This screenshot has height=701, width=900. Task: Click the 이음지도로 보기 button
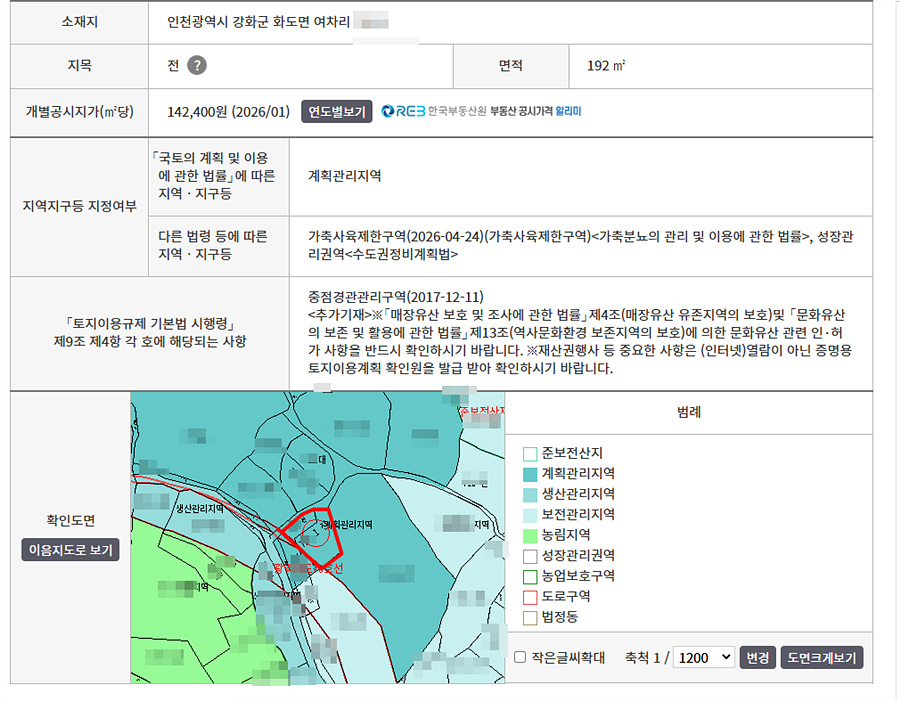[71, 549]
